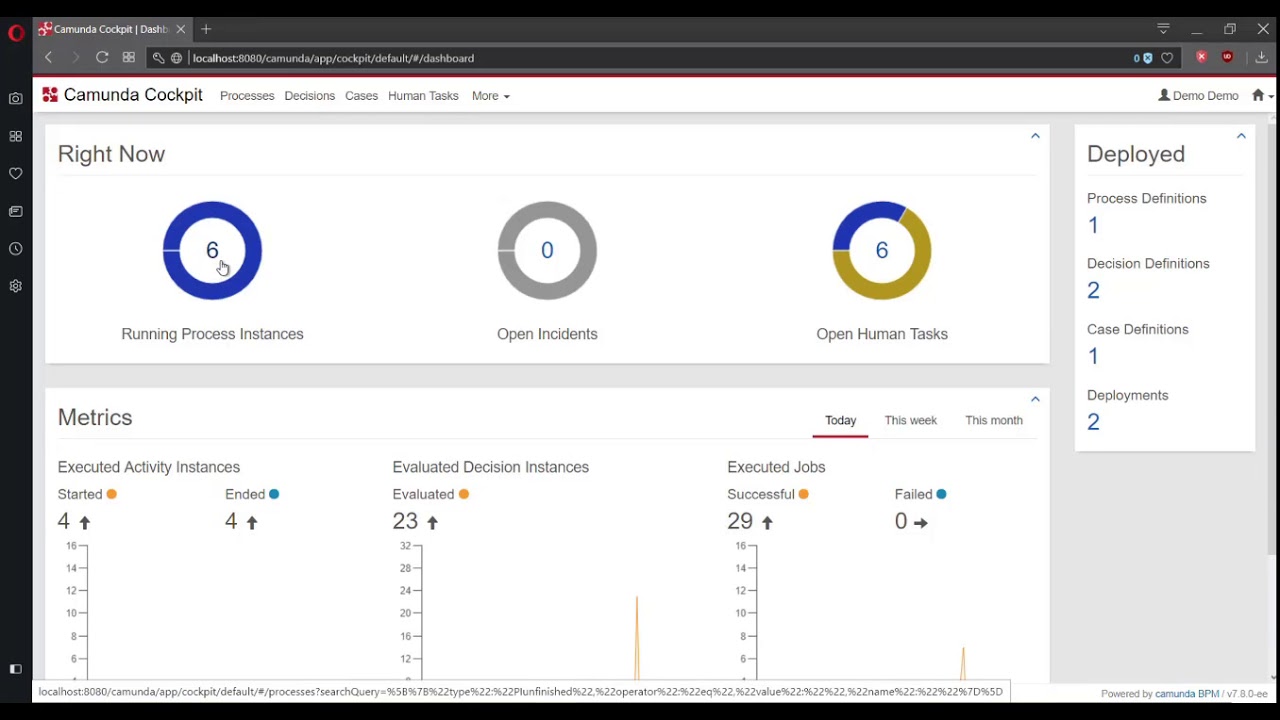Add page to bookmarks heart in address bar

tap(1167, 58)
